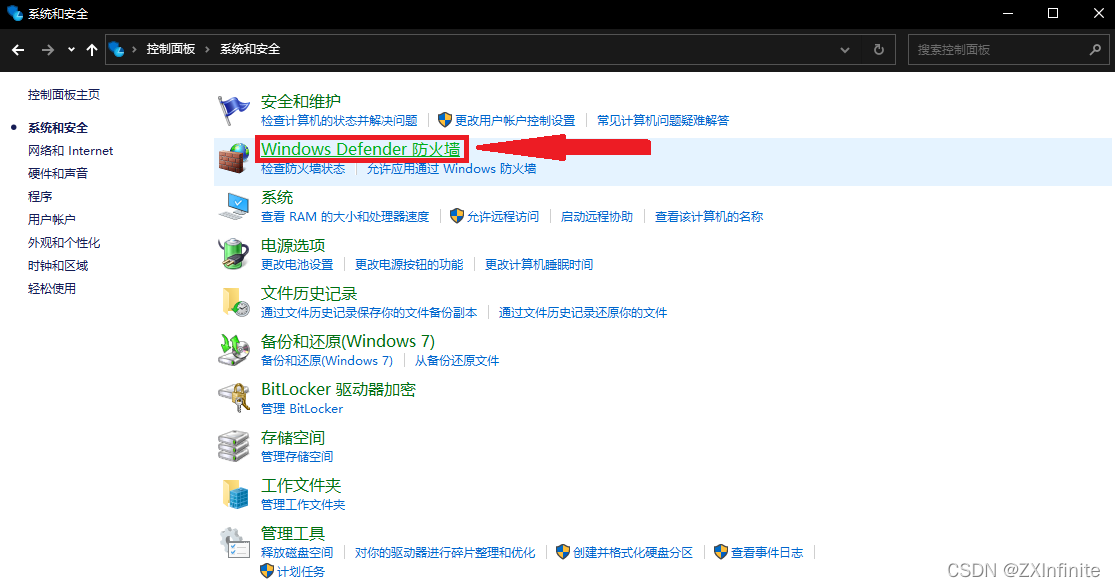
Task: Click the shield icon beside 允许远程访问
Action: click(x=457, y=216)
